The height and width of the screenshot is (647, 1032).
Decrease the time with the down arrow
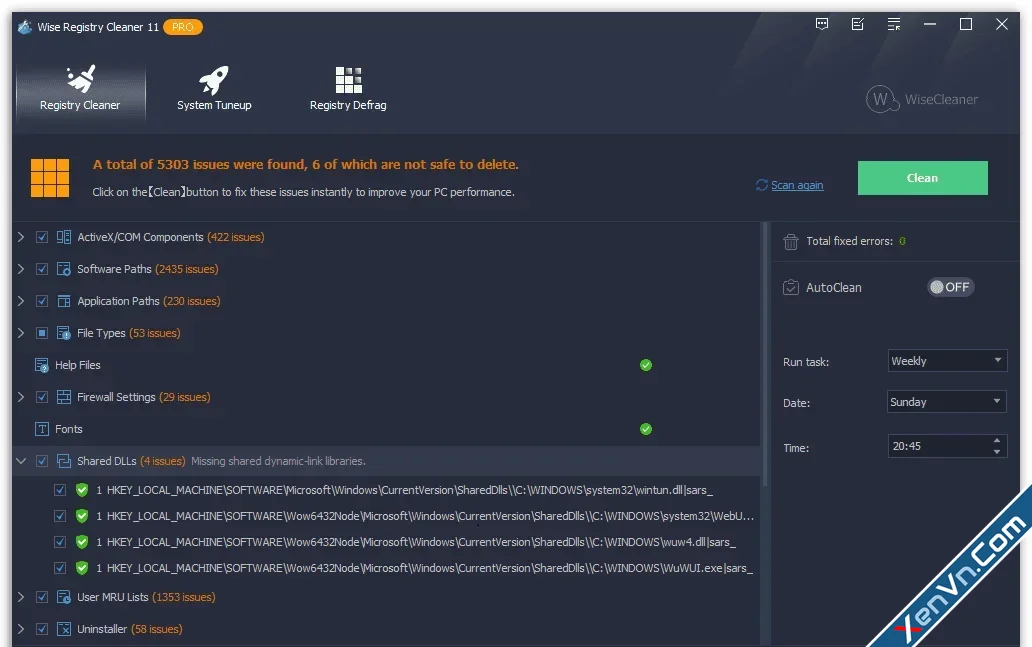pyautogui.click(x=997, y=452)
